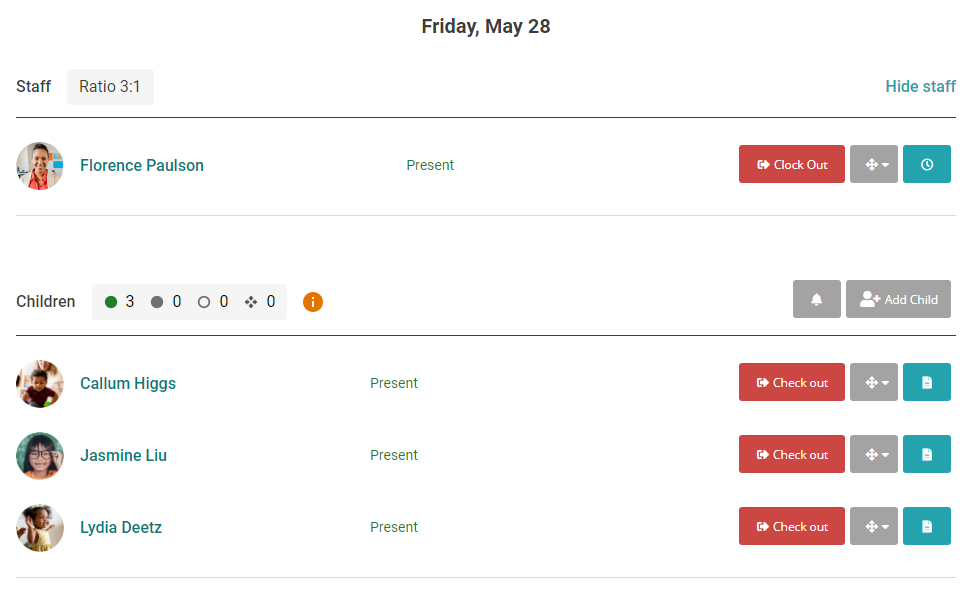Click the Ratio 3:1 badge

110,87
